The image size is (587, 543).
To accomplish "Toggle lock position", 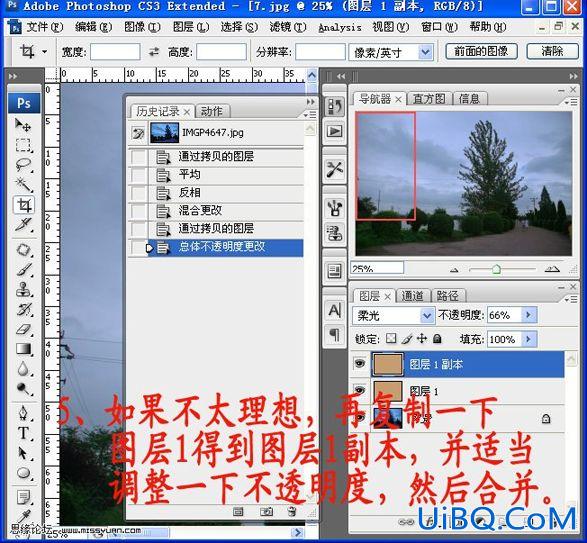I will click(422, 339).
